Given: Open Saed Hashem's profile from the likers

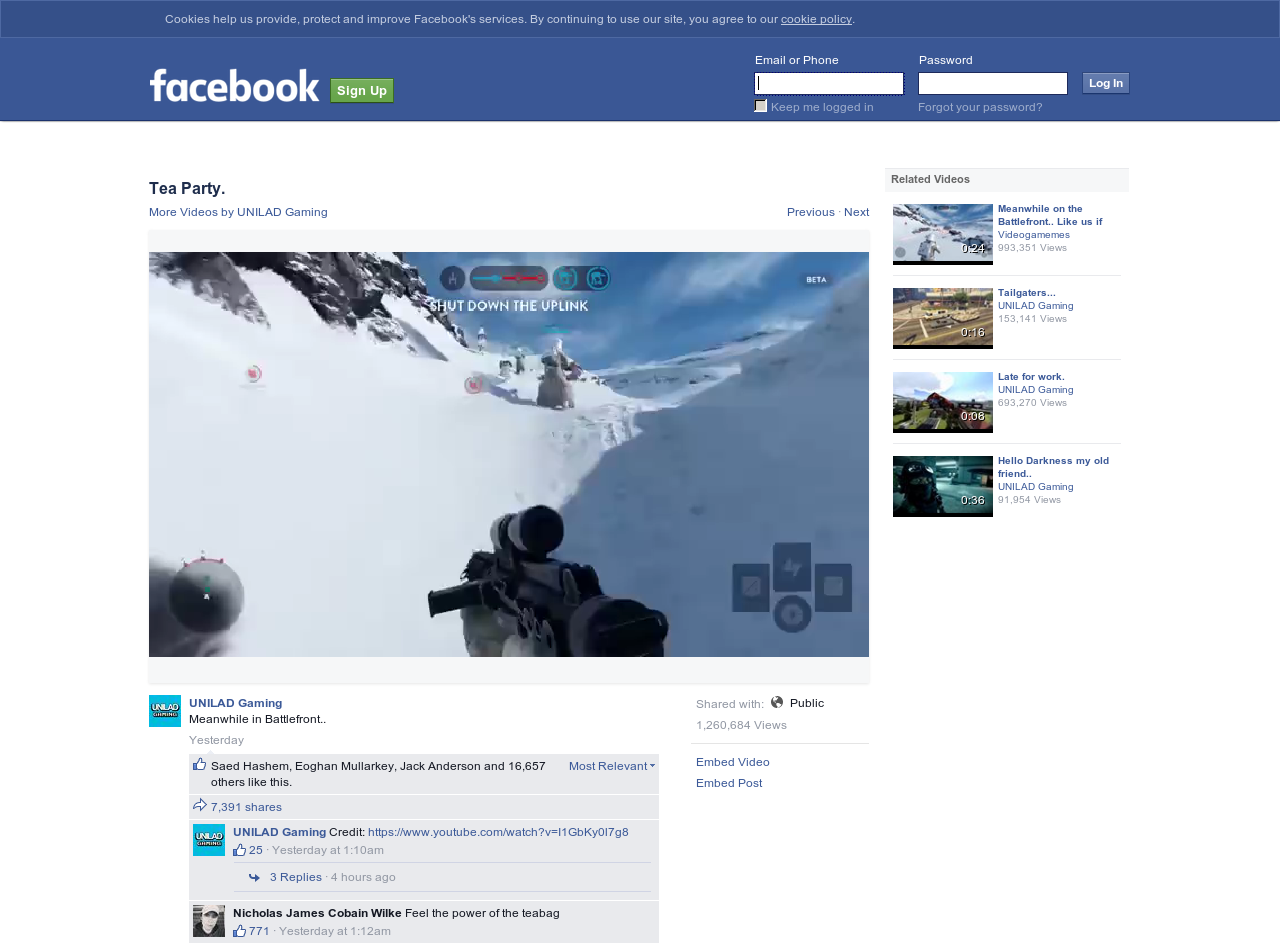Looking at the screenshot, I should pyautogui.click(x=250, y=766).
